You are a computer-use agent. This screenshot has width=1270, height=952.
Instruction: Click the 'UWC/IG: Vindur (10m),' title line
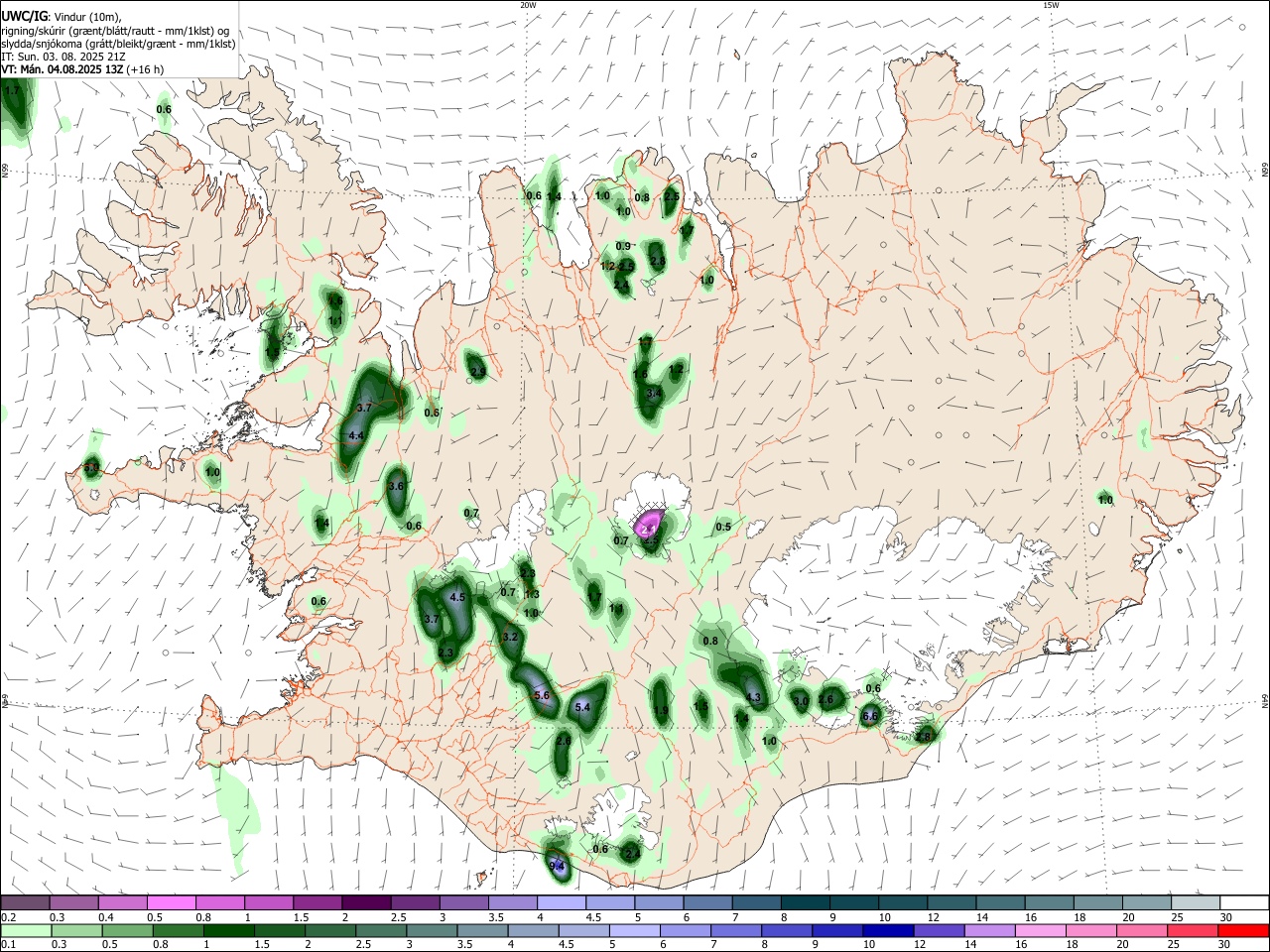[x=61, y=17]
